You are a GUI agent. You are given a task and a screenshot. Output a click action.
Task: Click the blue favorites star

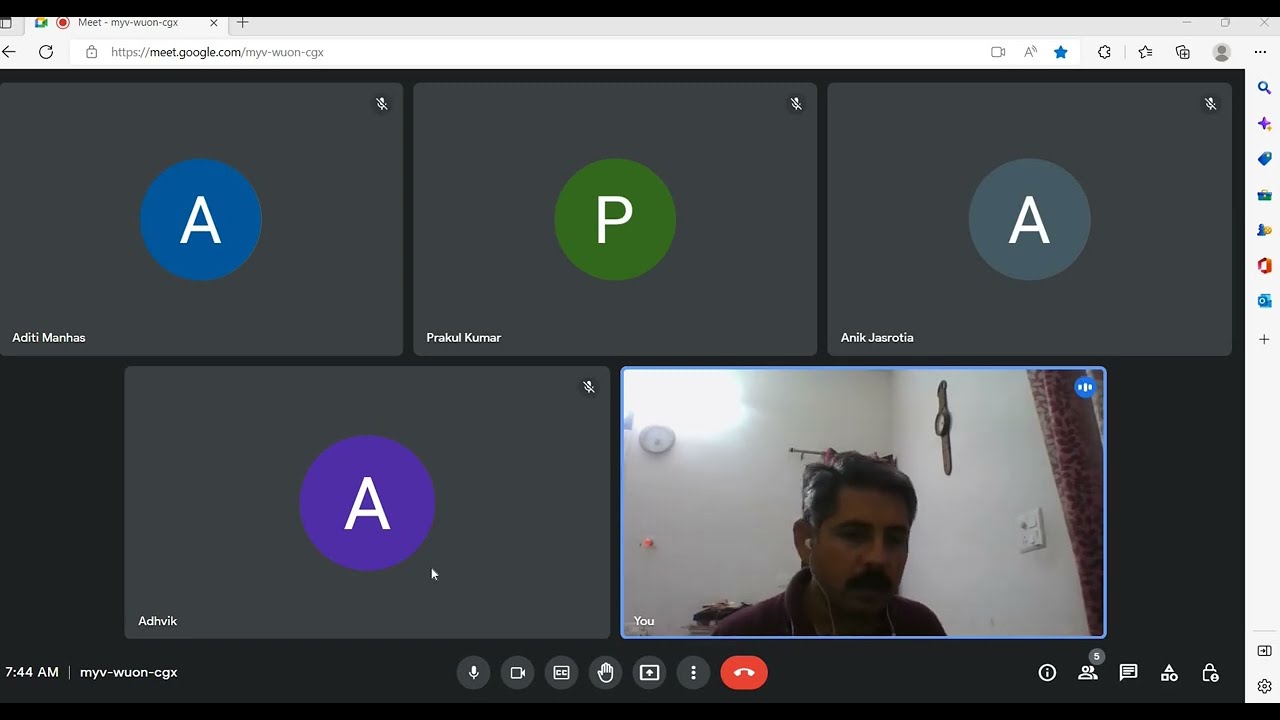(x=1061, y=52)
